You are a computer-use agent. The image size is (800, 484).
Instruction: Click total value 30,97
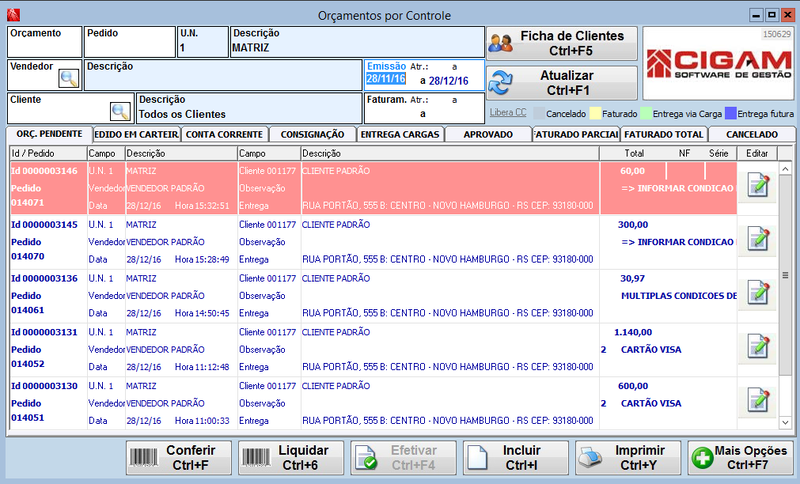[633, 278]
